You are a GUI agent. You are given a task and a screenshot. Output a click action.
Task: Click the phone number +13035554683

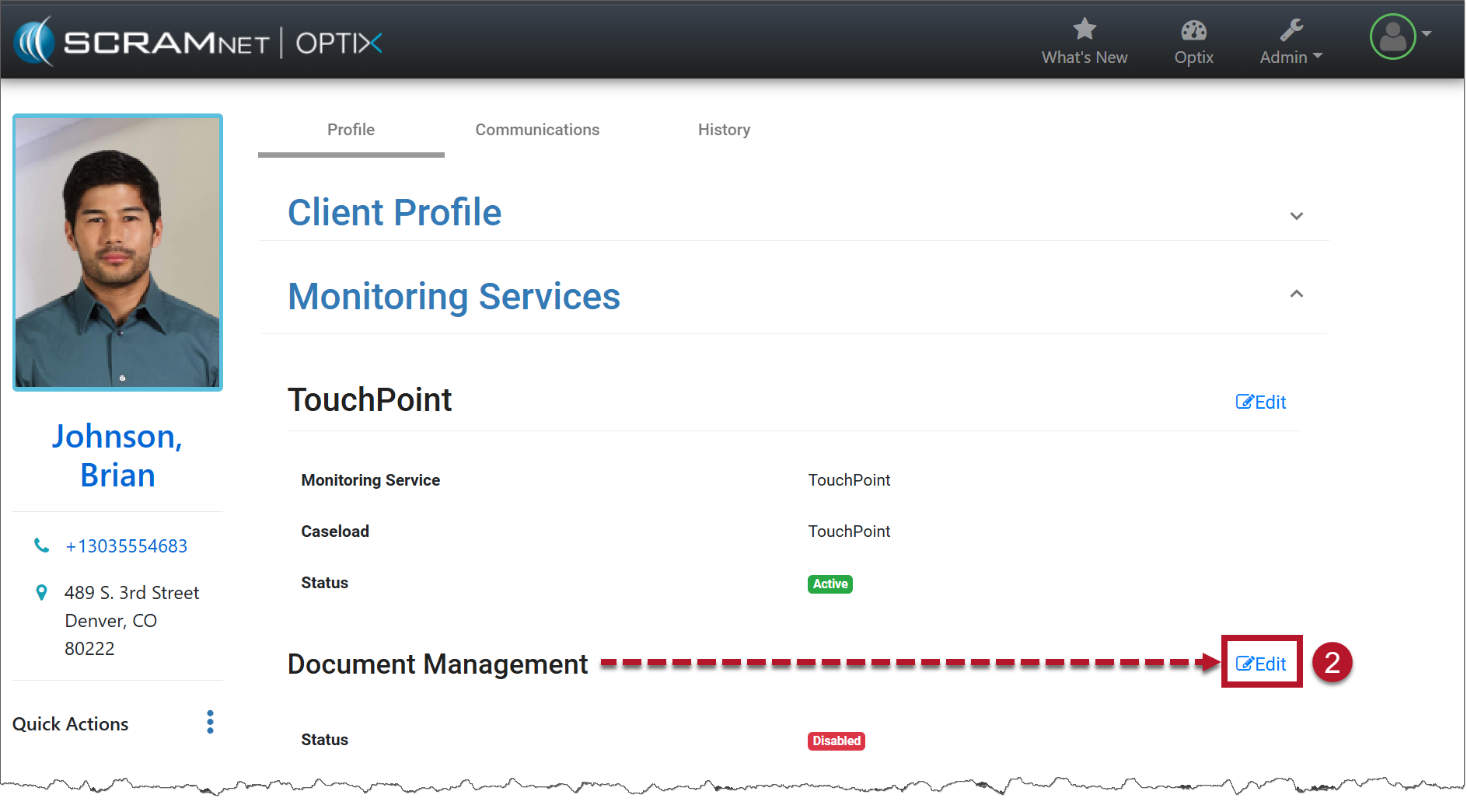(x=126, y=546)
